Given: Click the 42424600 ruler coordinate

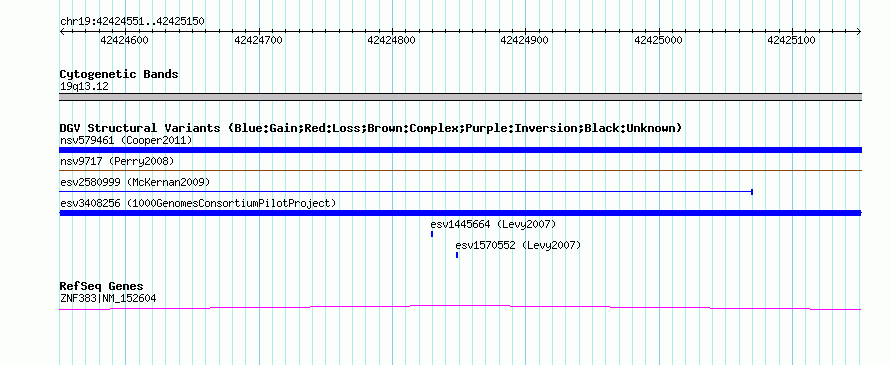Looking at the screenshot, I should (x=124, y=40).
